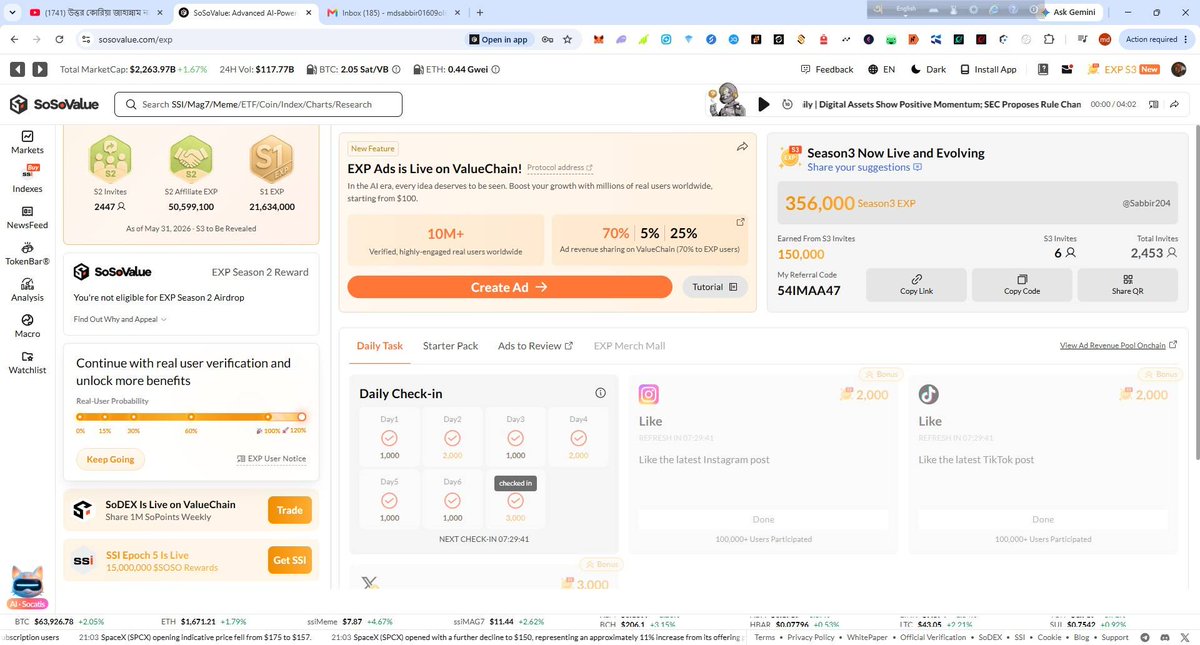Click the ticker next arrow icon

pyautogui.click(x=39, y=70)
